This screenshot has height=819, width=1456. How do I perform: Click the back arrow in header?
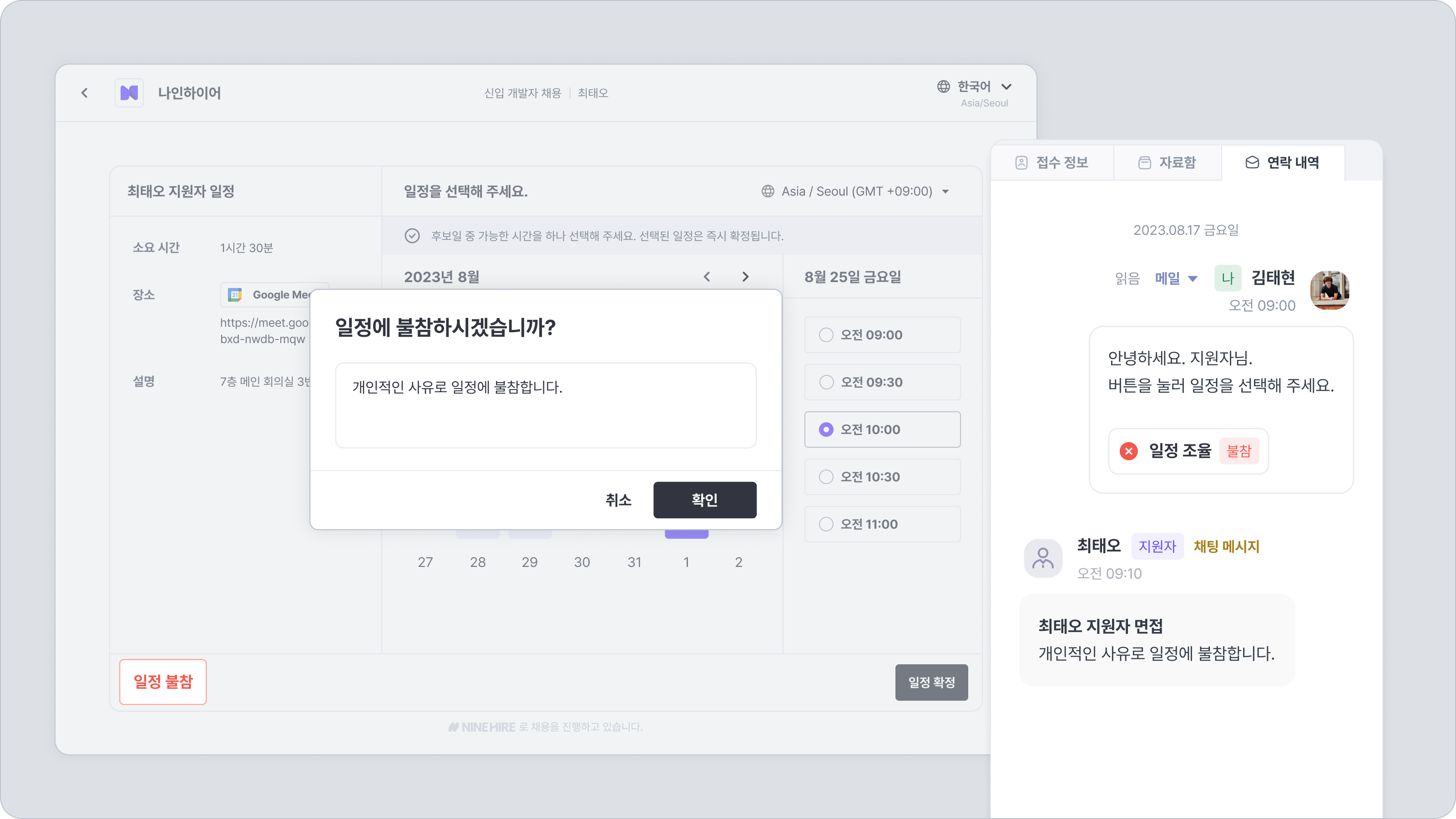tap(85, 93)
